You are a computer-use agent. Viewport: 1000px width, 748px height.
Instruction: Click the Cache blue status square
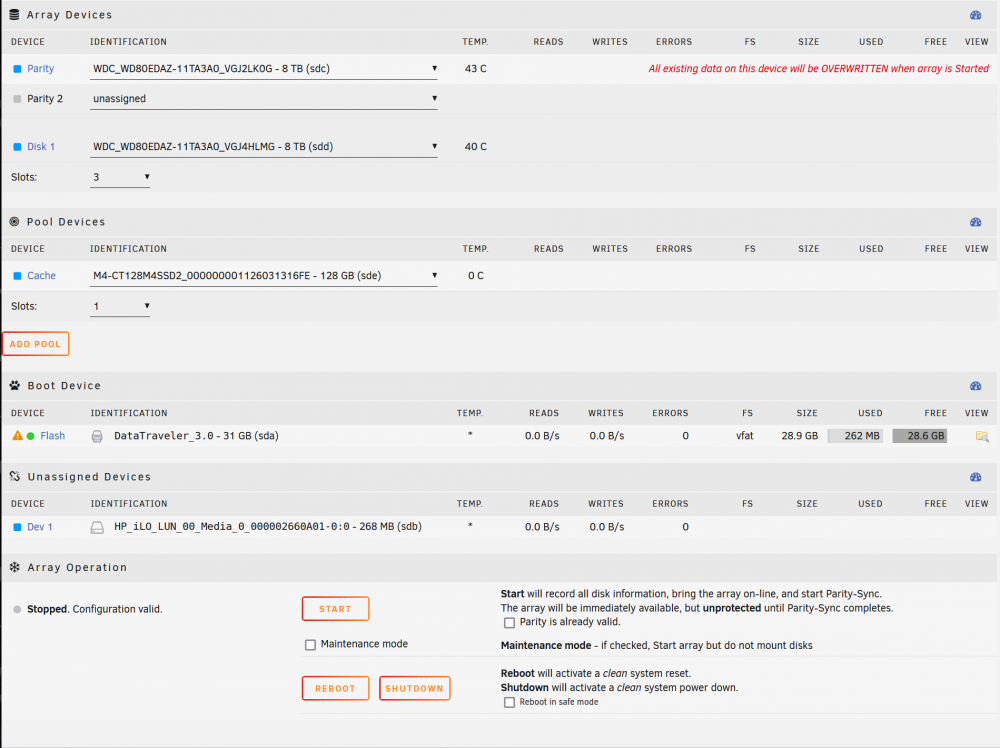[x=17, y=276]
